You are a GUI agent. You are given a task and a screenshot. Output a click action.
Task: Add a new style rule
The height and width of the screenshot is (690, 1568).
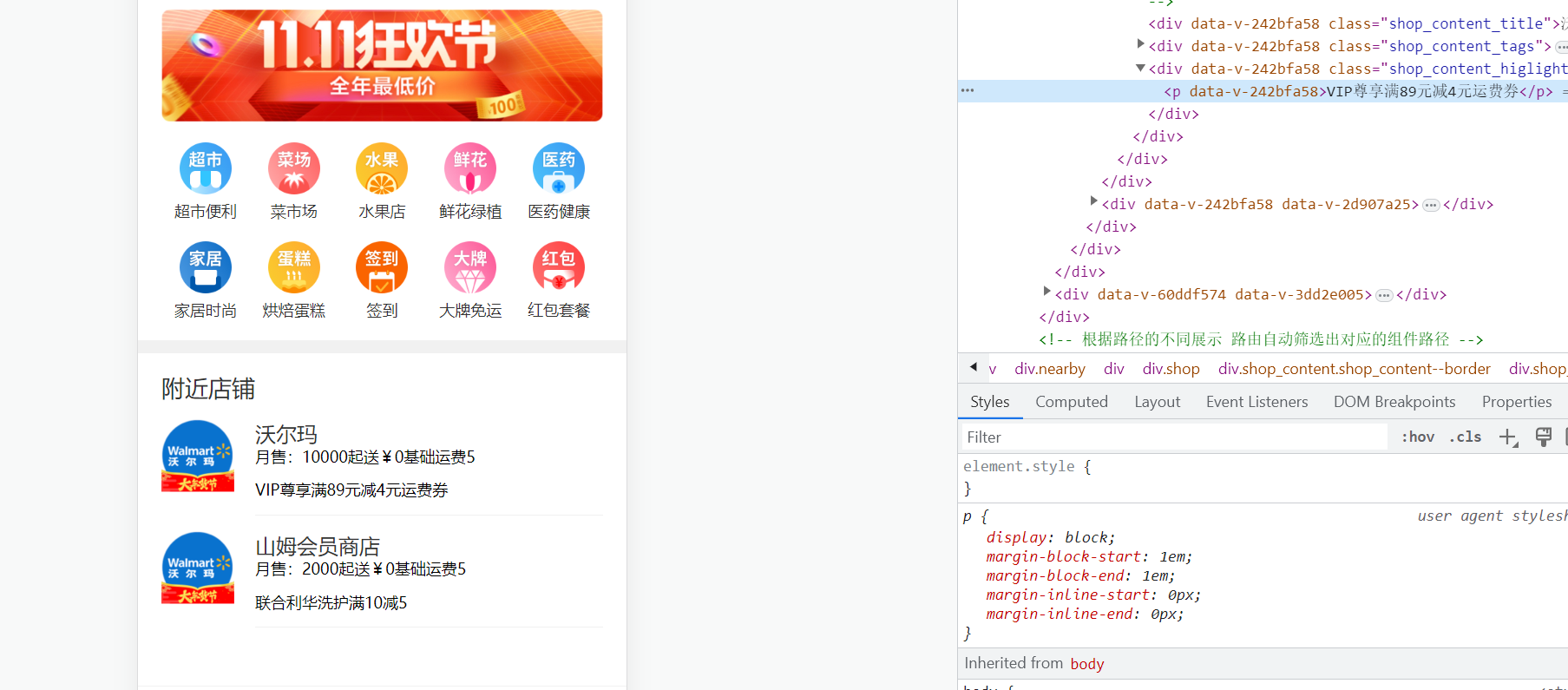[x=1508, y=437]
